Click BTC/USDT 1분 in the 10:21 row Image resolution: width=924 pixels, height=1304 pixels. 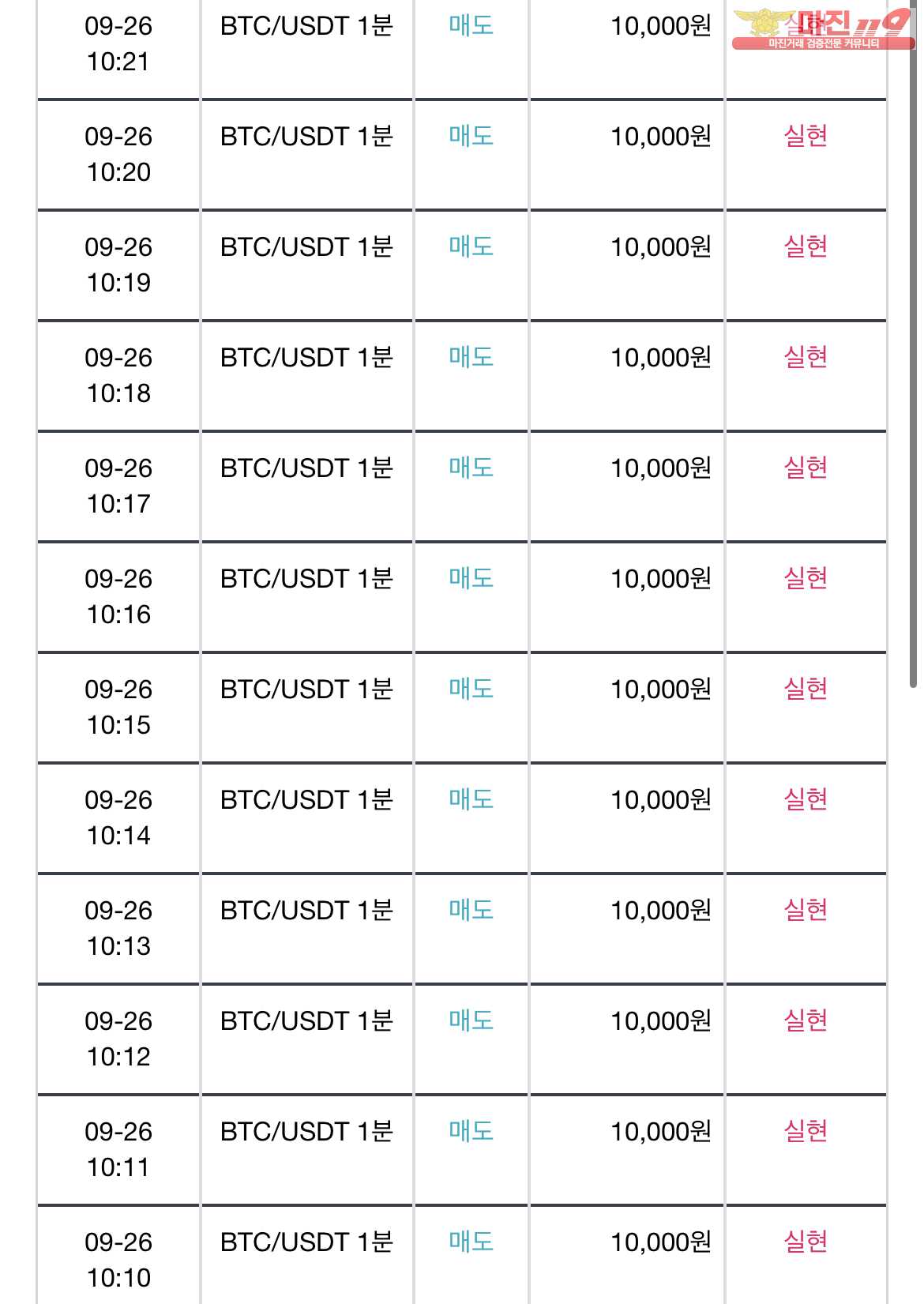click(306, 26)
